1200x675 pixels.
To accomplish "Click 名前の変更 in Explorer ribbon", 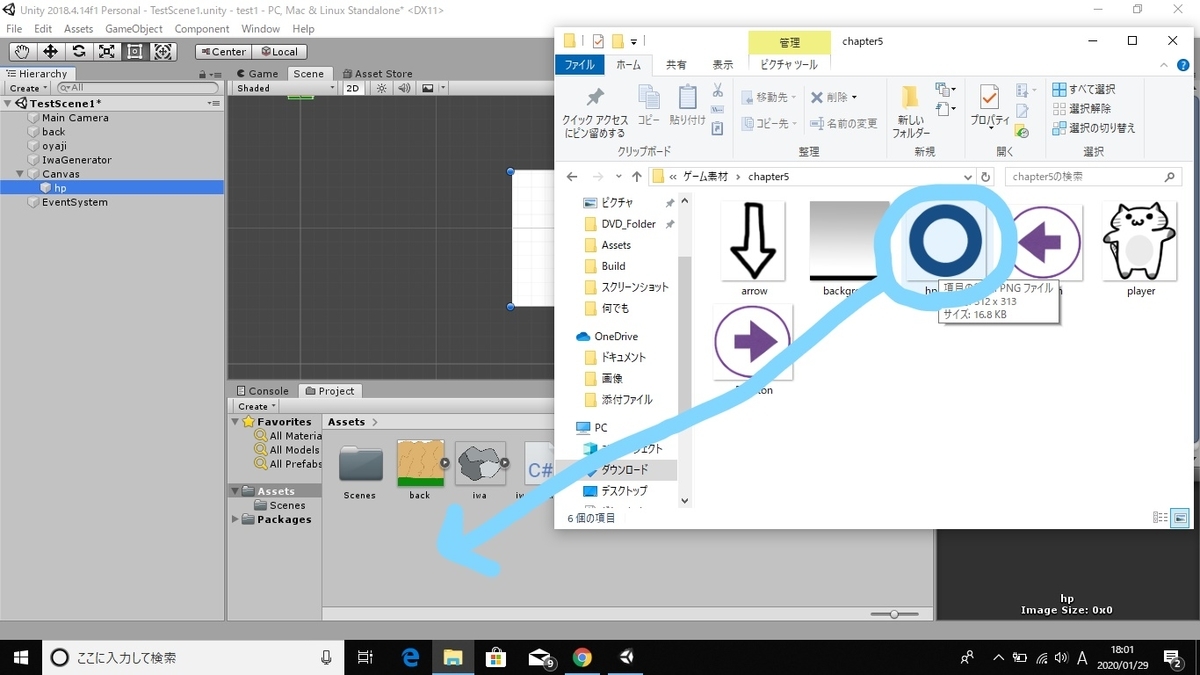I will (843, 124).
